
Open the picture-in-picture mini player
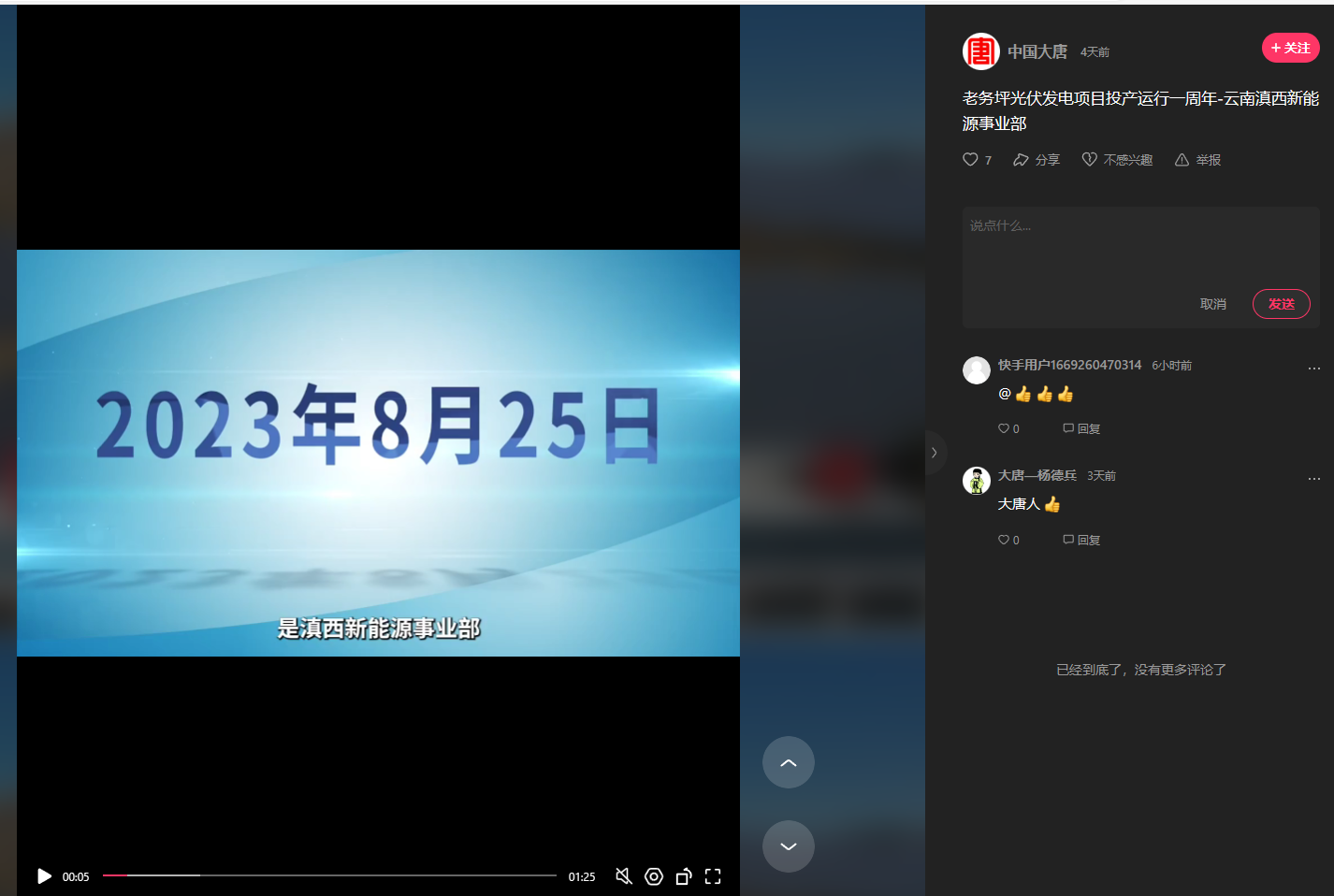pyautogui.click(x=684, y=876)
